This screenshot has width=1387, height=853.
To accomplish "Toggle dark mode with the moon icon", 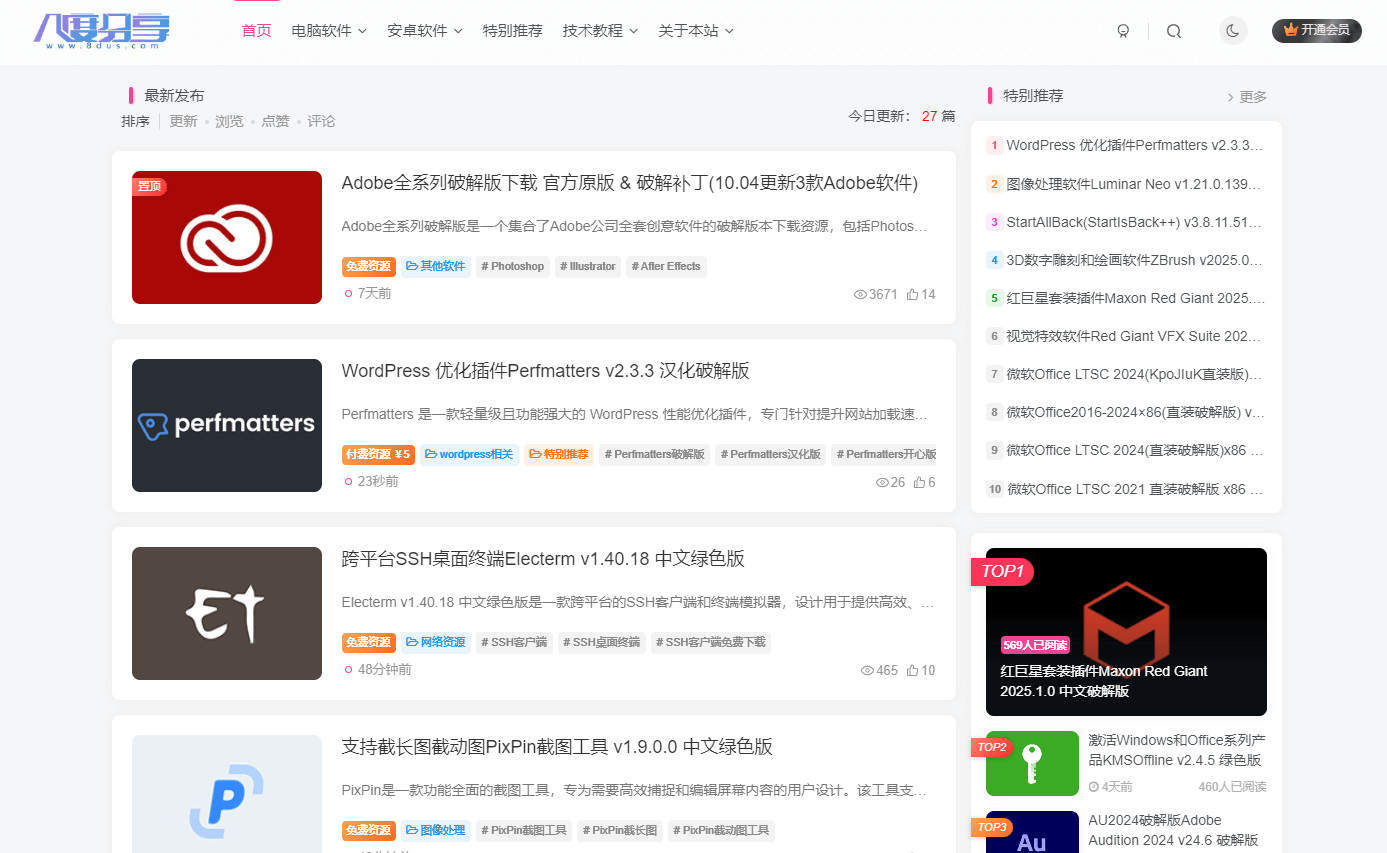I will 1233,29.
